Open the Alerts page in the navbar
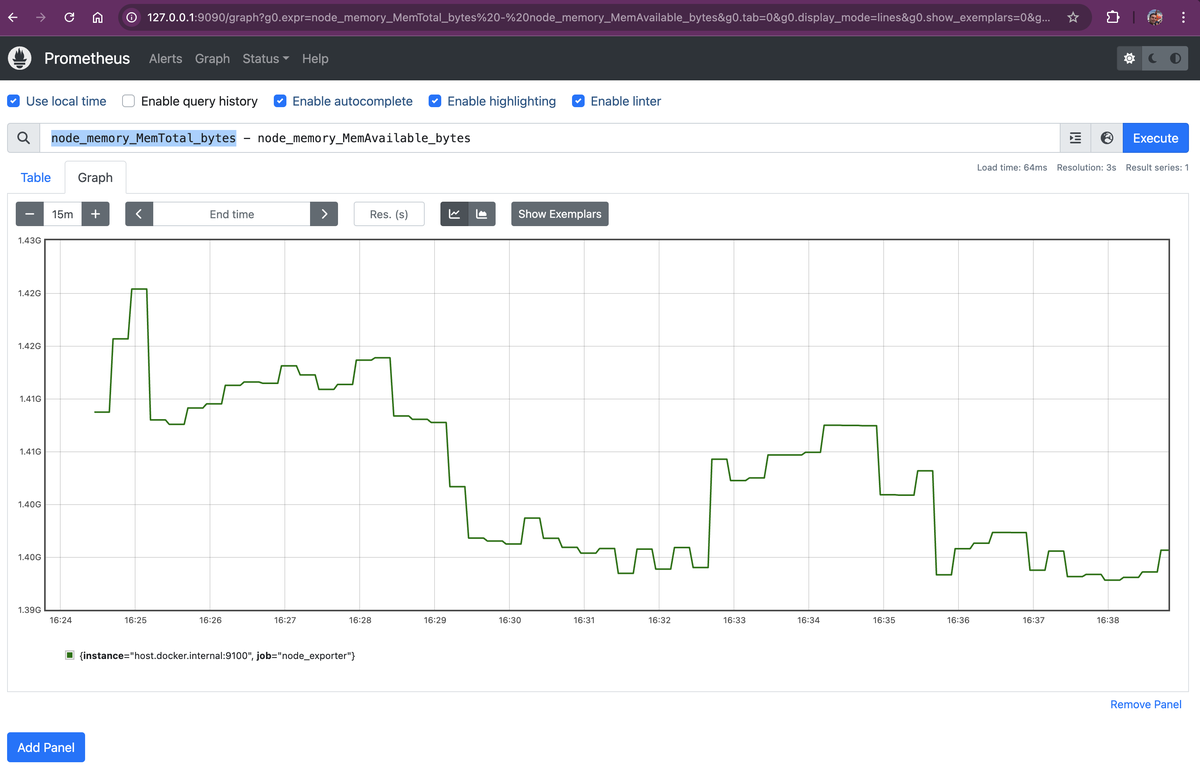The height and width of the screenshot is (776, 1200). (x=166, y=59)
